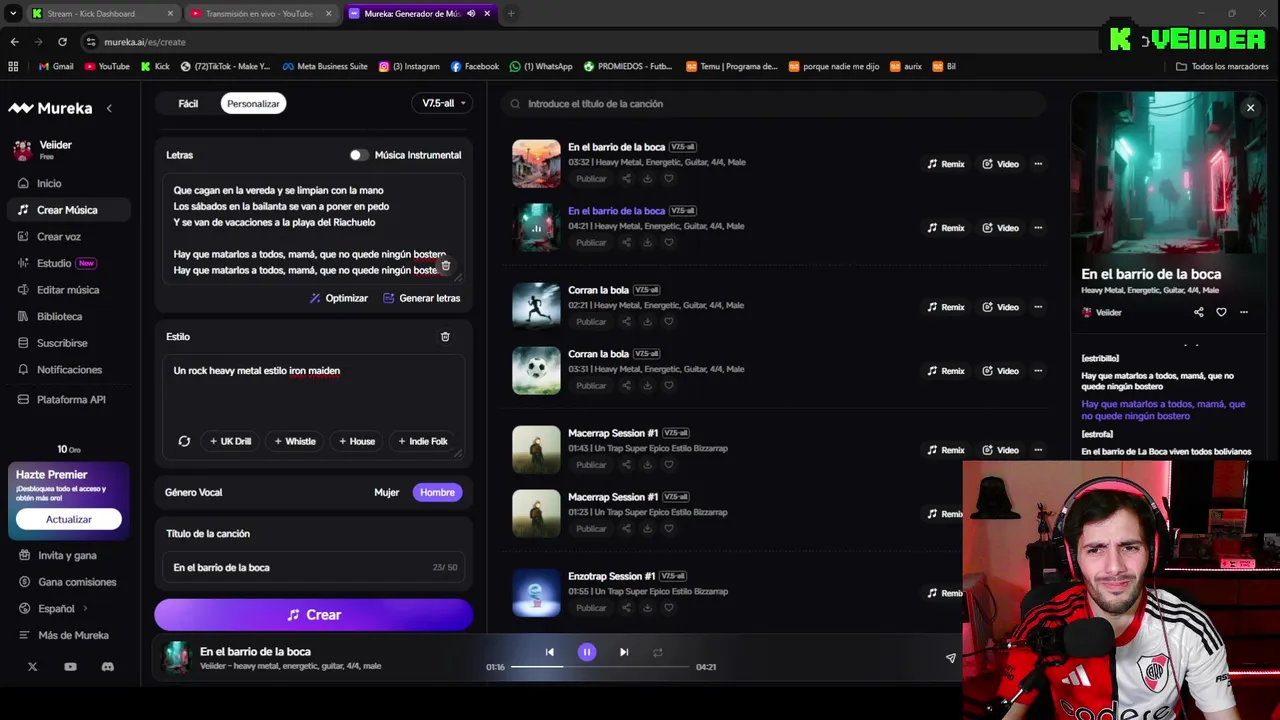The image size is (1280, 720).
Task: Open Mureka Discord social icon
Action: pyautogui.click(x=108, y=667)
